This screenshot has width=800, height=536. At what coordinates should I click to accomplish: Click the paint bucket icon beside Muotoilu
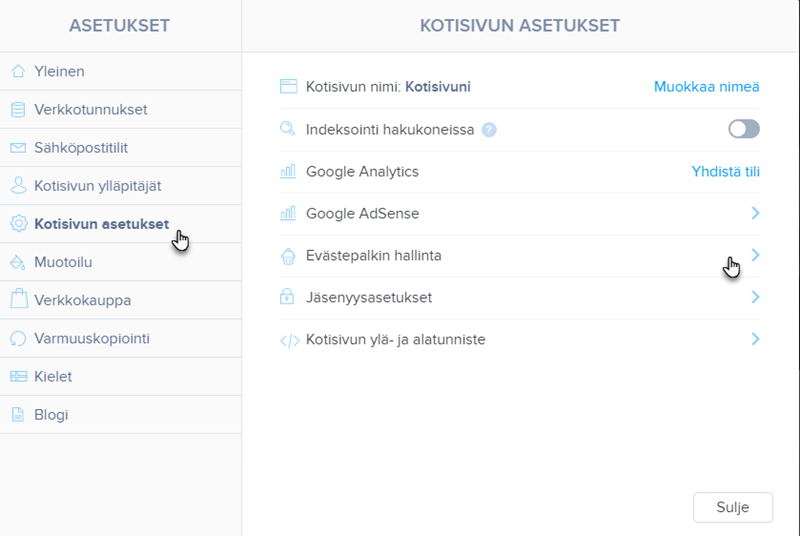pyautogui.click(x=17, y=262)
